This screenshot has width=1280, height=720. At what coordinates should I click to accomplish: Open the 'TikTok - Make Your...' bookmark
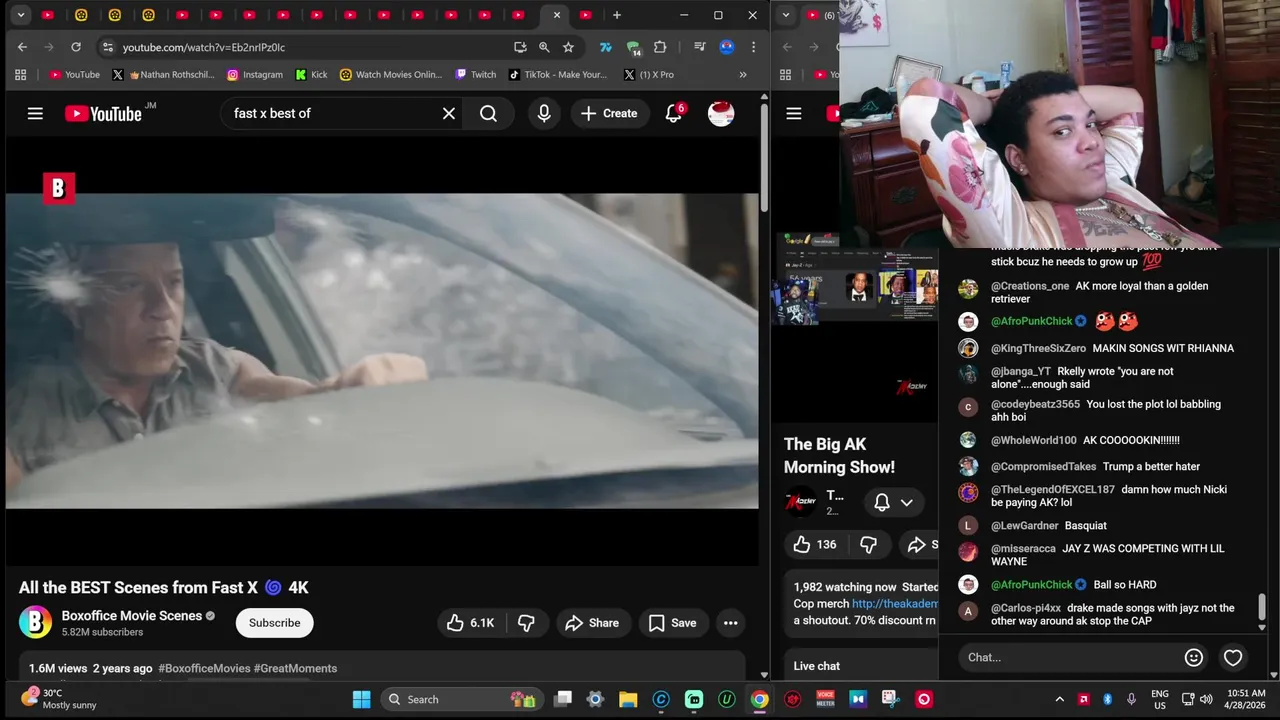pyautogui.click(x=558, y=74)
